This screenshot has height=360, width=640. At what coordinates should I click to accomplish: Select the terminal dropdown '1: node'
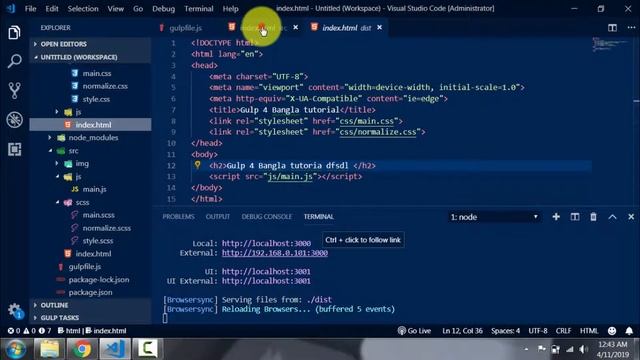pyautogui.click(x=494, y=217)
